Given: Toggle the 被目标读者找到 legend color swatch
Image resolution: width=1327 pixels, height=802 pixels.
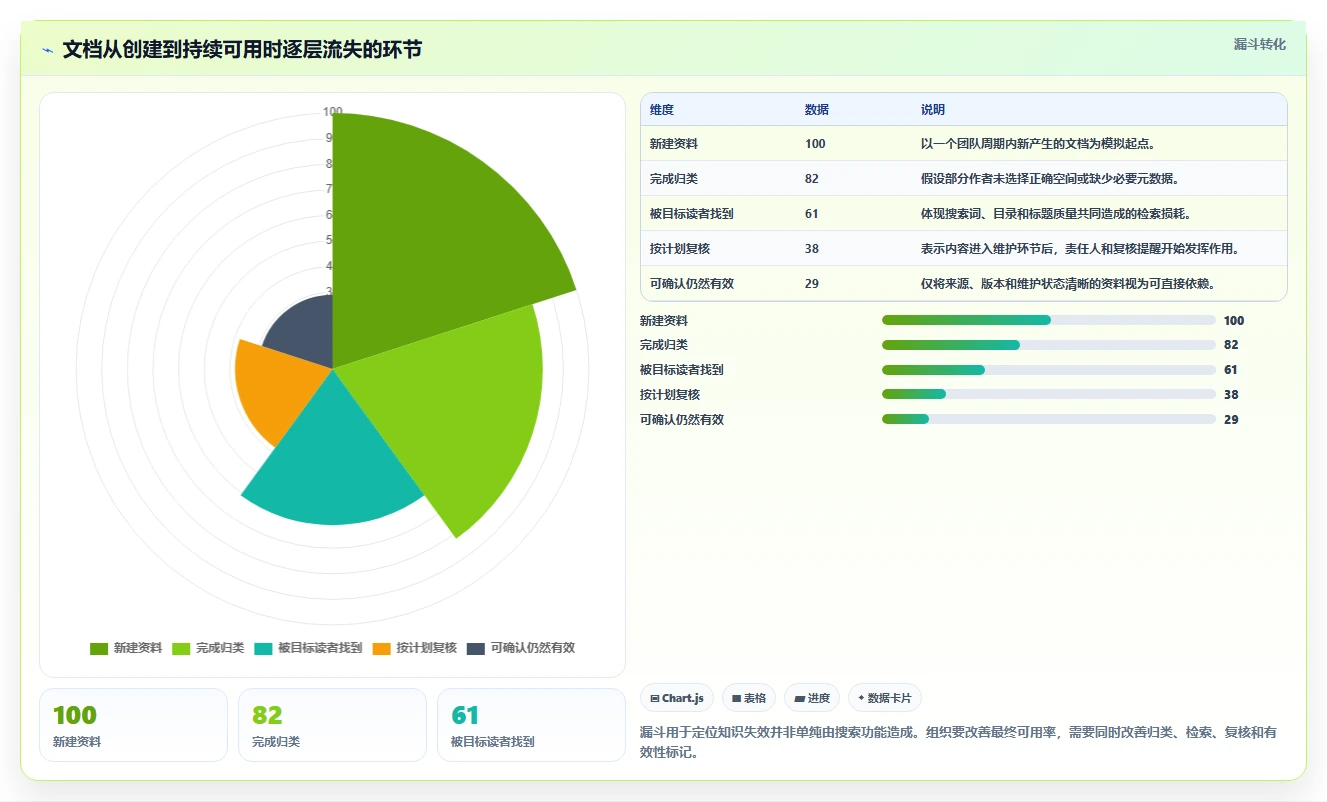Looking at the screenshot, I should pos(263,648).
